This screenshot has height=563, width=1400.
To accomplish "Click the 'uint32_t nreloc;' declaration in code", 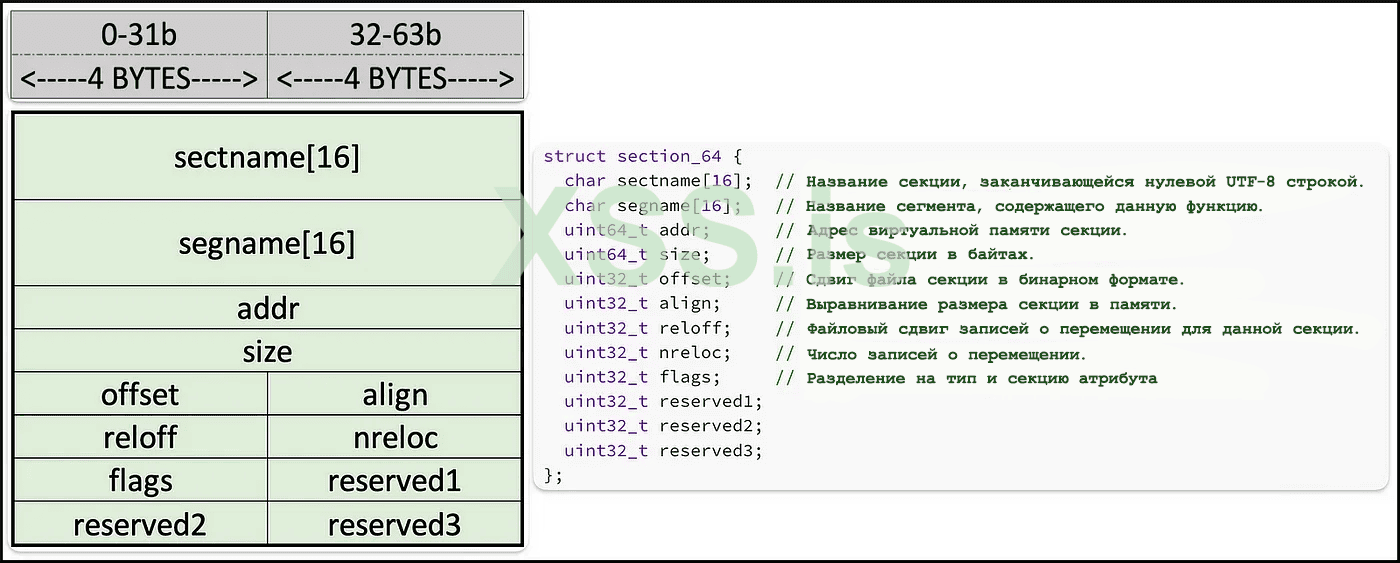I will click(x=647, y=353).
